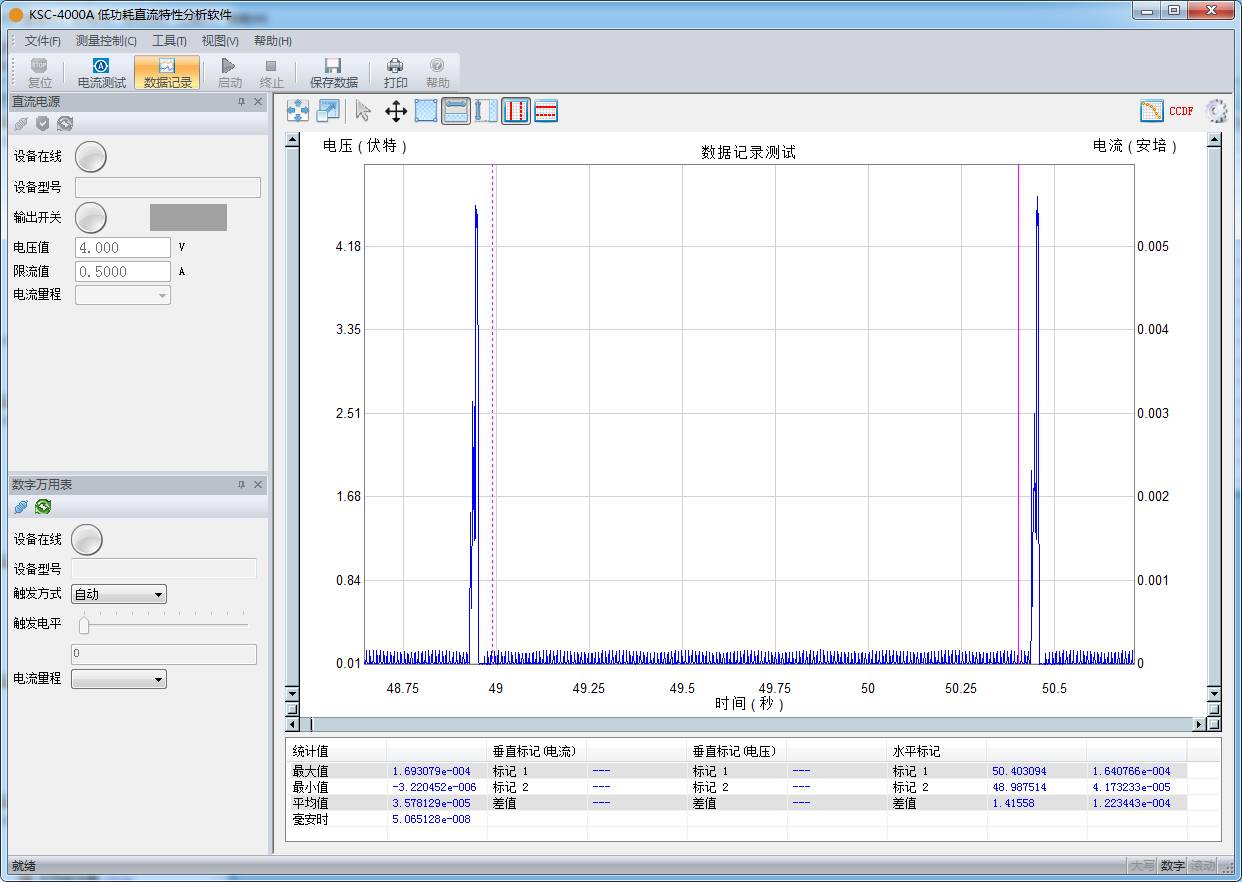Click the 毫安时 value 5.065128e-008
The height and width of the screenshot is (882, 1242).
[431, 819]
